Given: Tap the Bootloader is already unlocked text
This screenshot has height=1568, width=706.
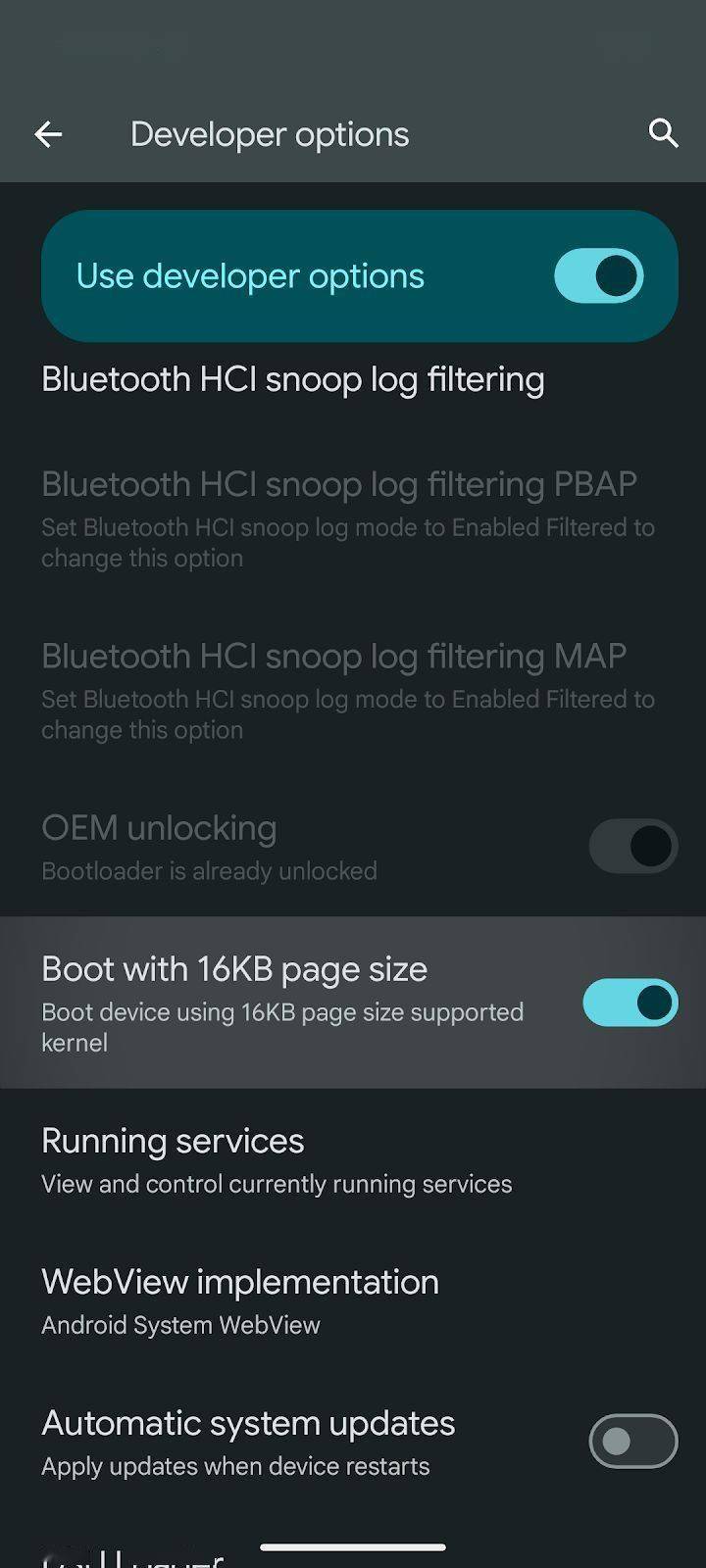Looking at the screenshot, I should point(209,871).
